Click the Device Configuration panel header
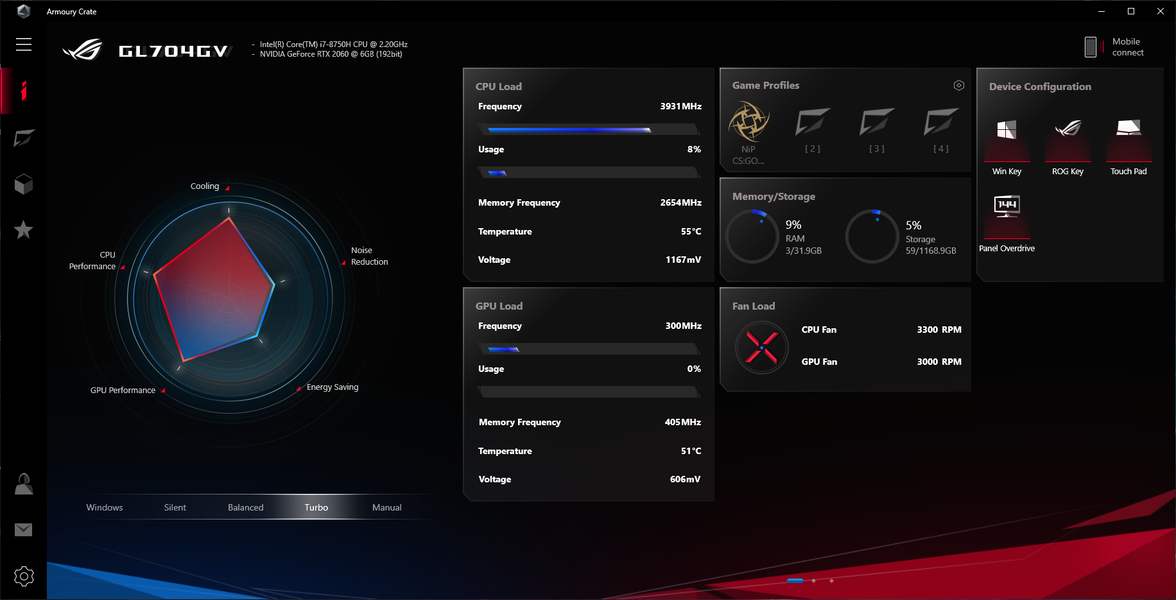The height and width of the screenshot is (600, 1176). [x=1040, y=87]
